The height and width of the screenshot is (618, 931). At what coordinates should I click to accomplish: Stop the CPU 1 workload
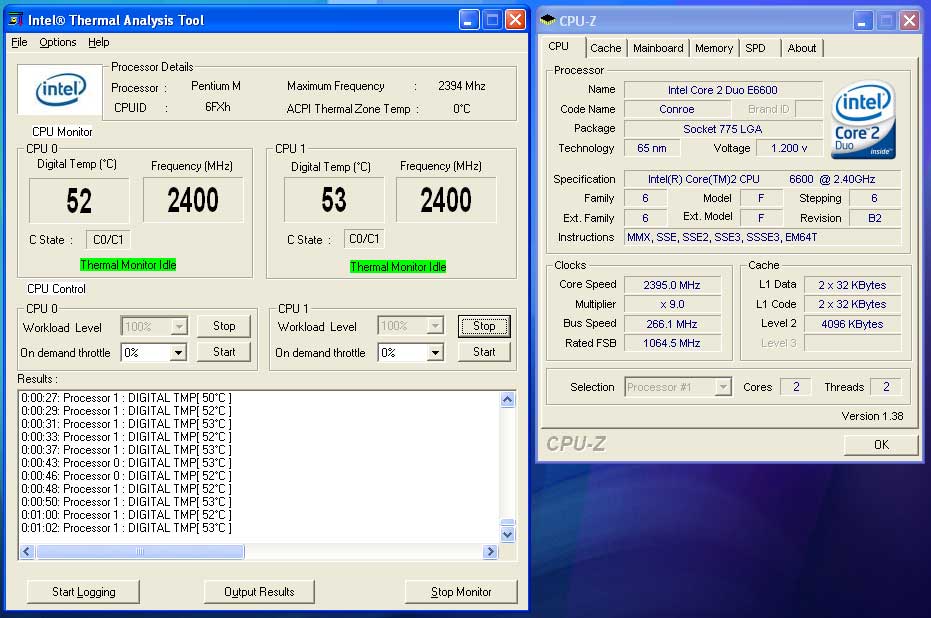(x=484, y=326)
